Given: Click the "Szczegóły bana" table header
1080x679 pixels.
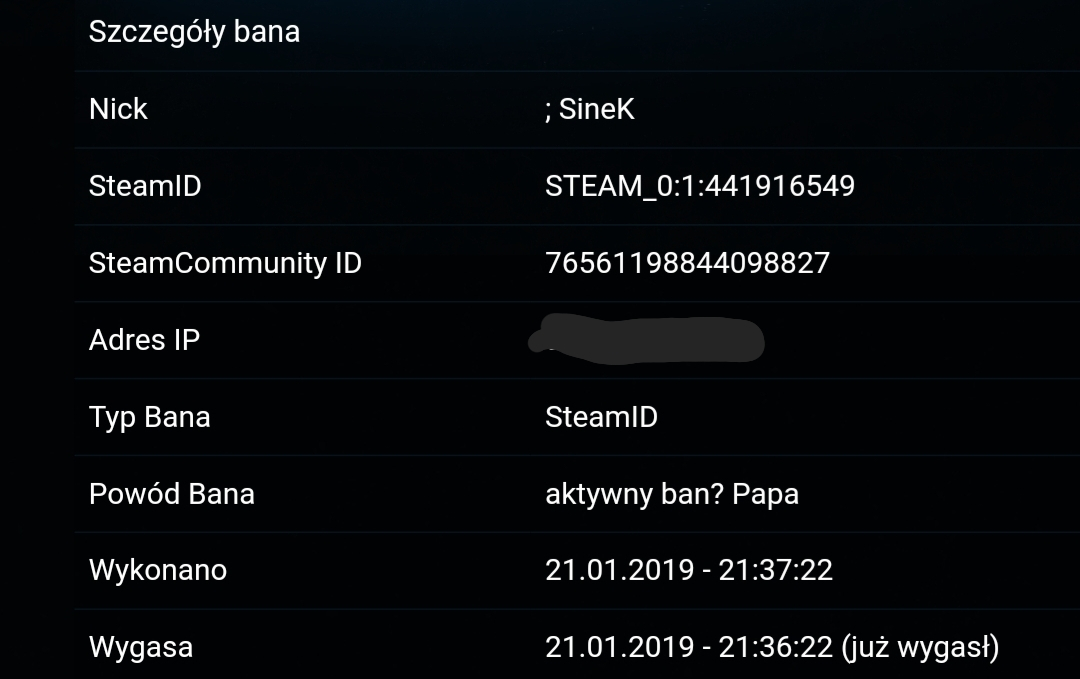Looking at the screenshot, I should (194, 32).
